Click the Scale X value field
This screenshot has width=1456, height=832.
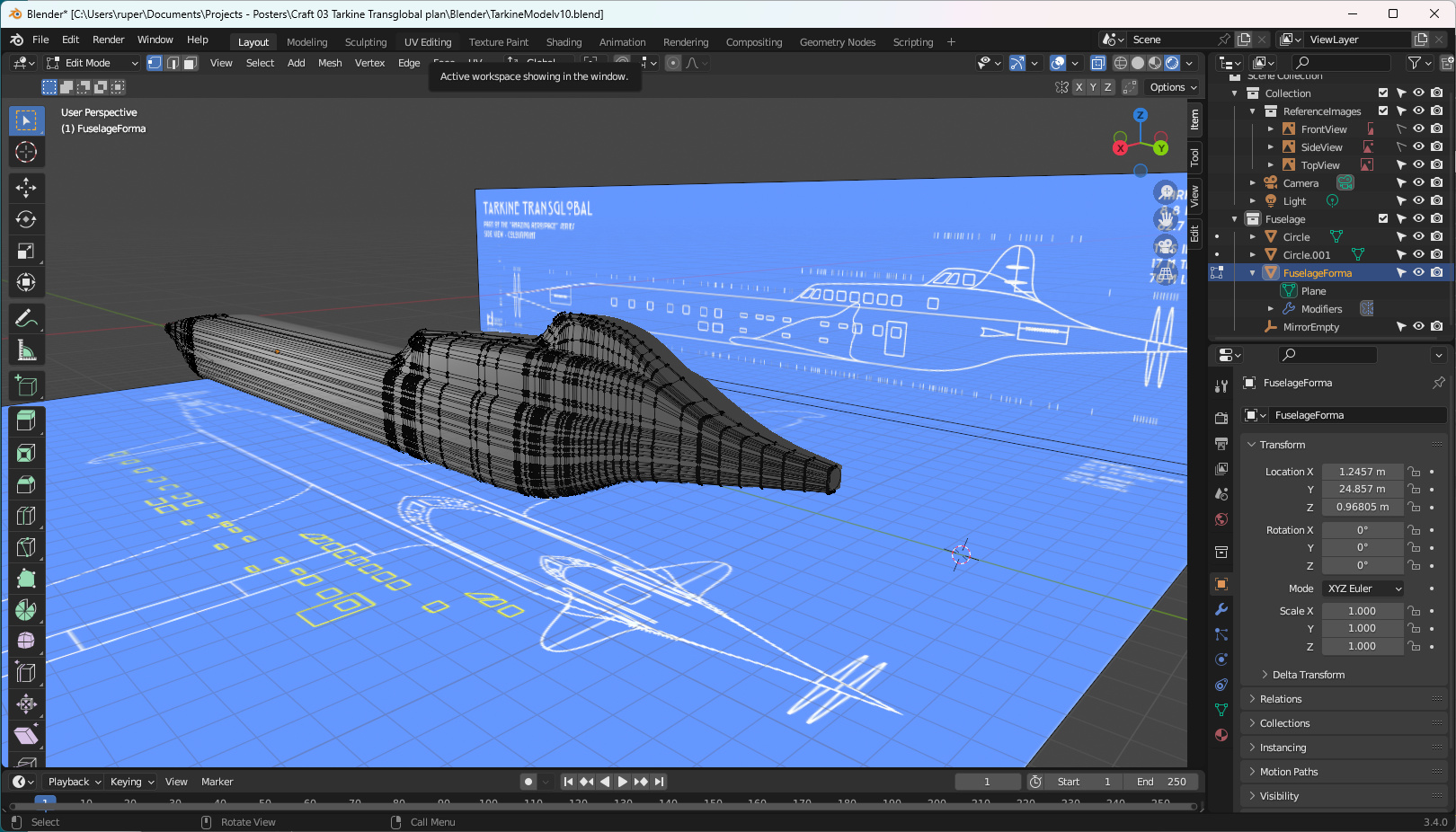(x=1362, y=611)
